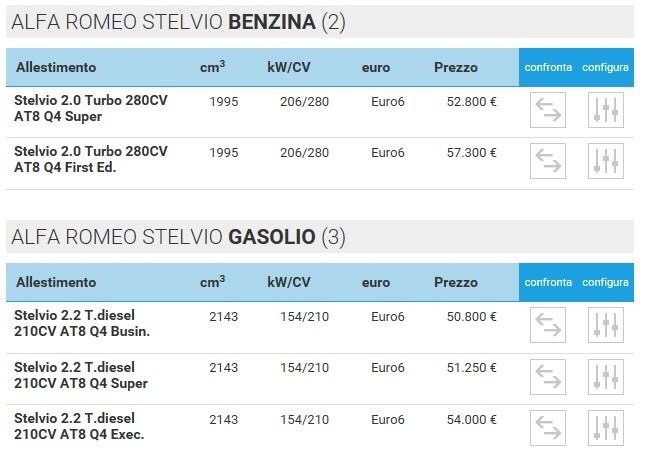The image size is (647, 455).
Task: Compare the Stelvio 2.0 Turbo Super model
Action: click(548, 110)
